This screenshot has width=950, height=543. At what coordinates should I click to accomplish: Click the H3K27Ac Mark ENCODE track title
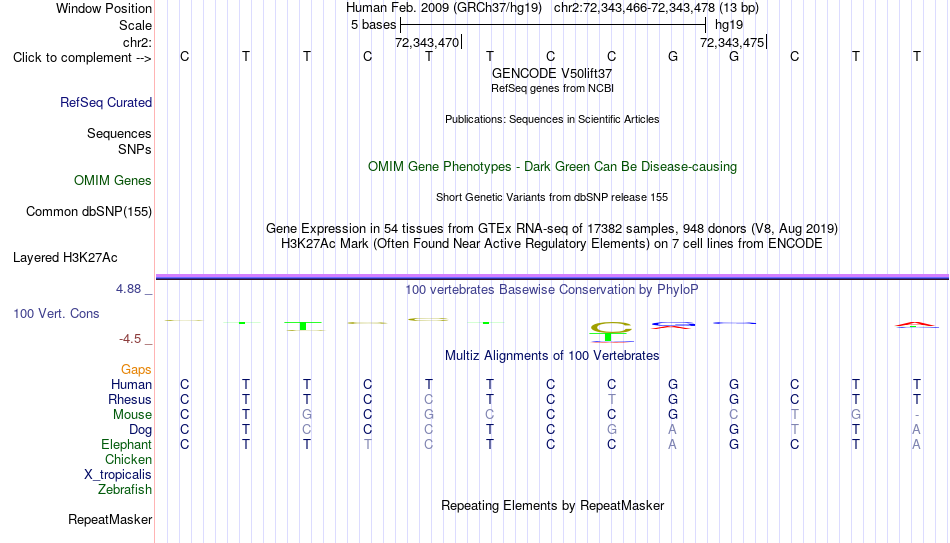coord(552,244)
